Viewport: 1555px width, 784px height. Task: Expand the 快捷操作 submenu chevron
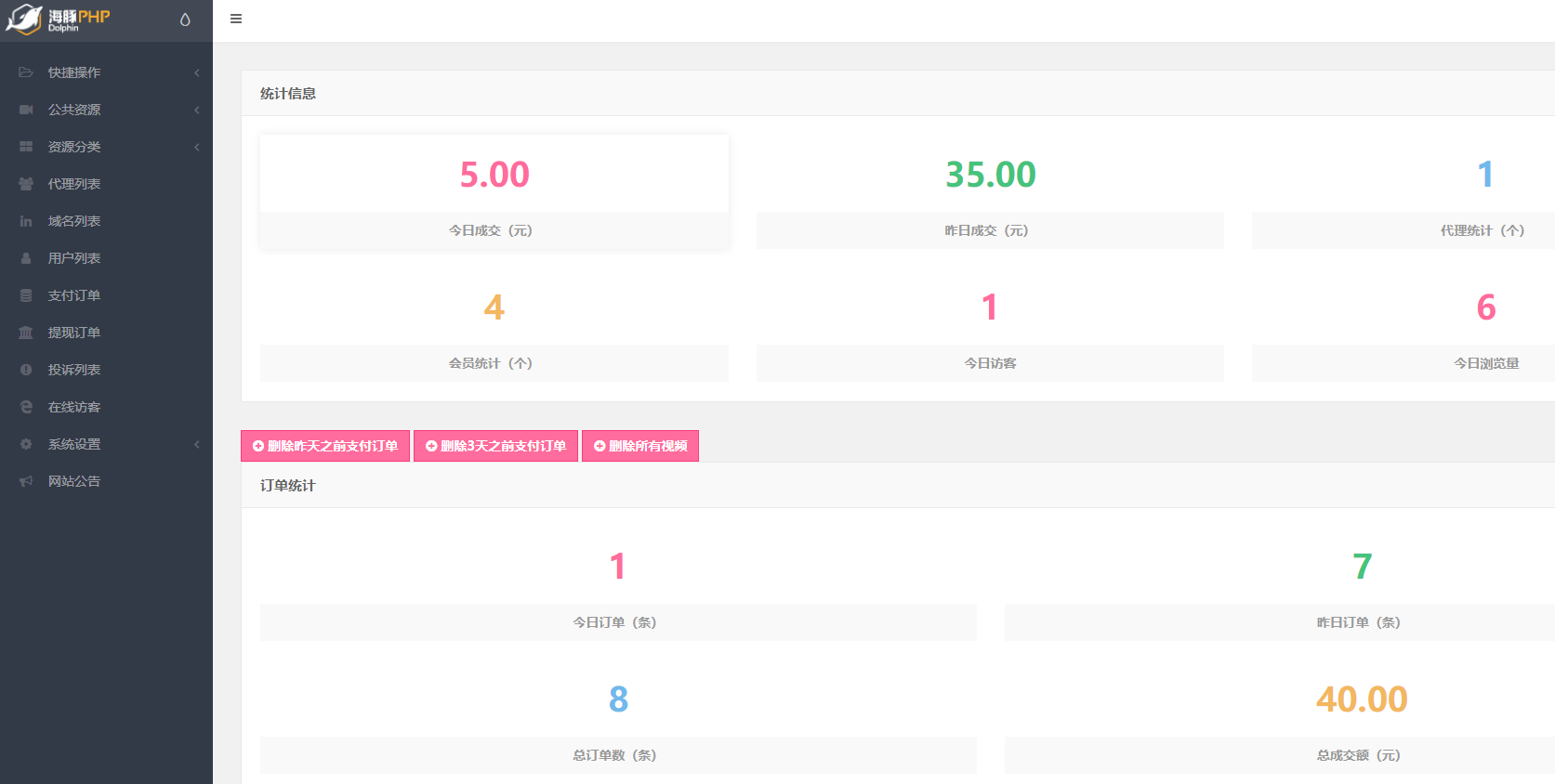pyautogui.click(x=197, y=72)
